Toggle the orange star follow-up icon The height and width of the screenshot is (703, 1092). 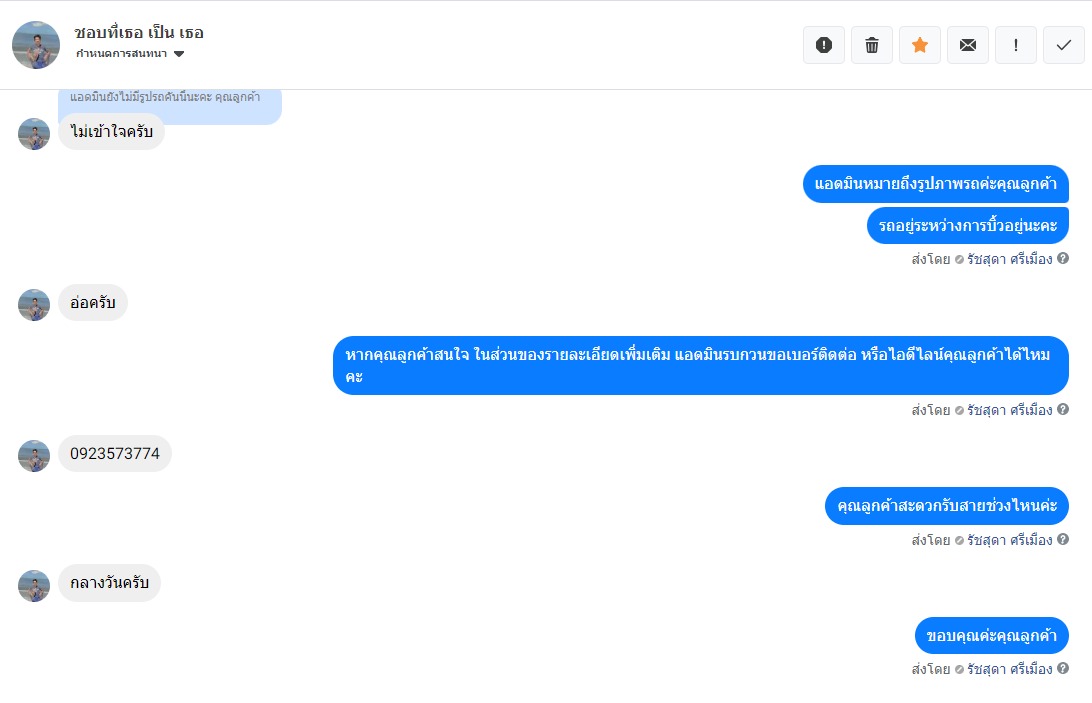(920, 45)
